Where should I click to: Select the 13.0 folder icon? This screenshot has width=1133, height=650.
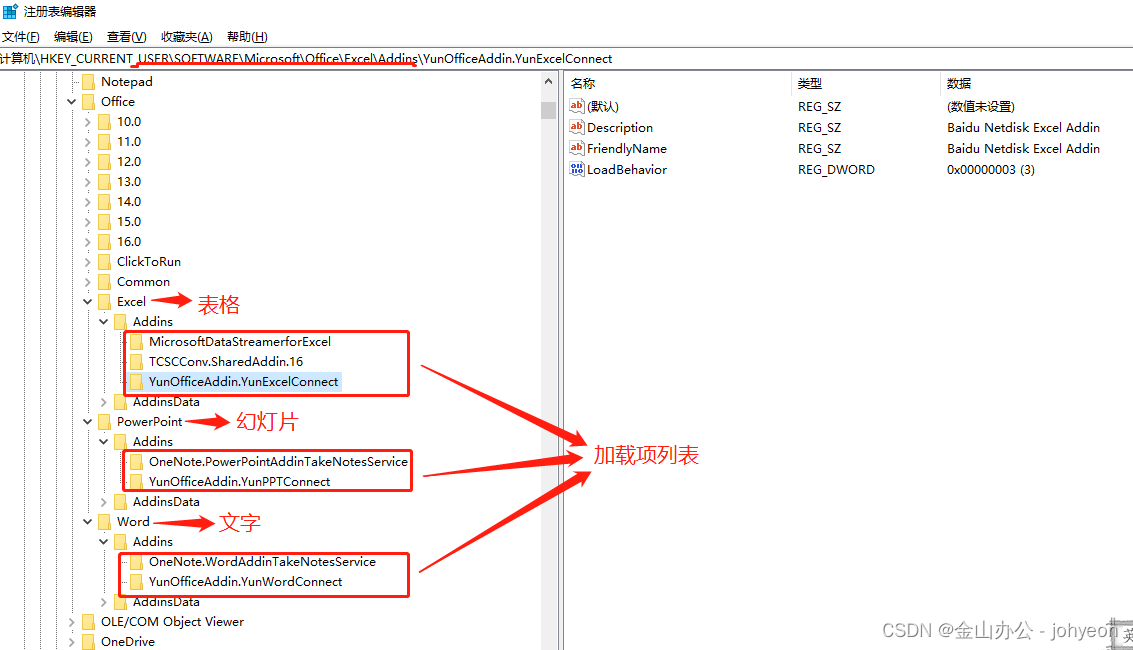[x=104, y=182]
